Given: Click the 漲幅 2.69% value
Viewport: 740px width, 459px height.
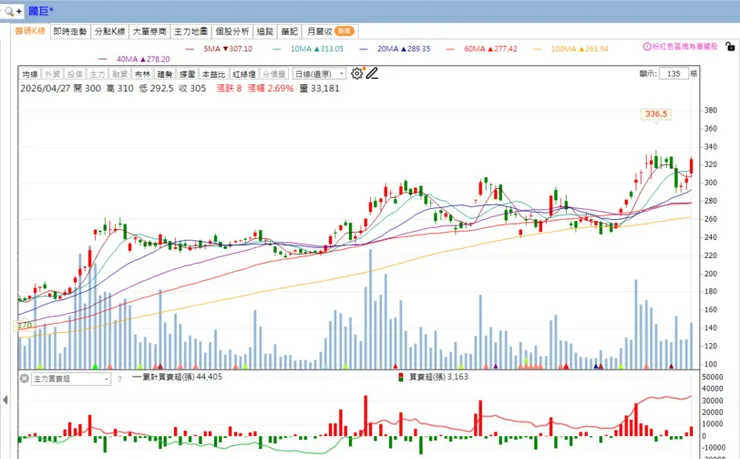Looking at the screenshot, I should pyautogui.click(x=271, y=88).
